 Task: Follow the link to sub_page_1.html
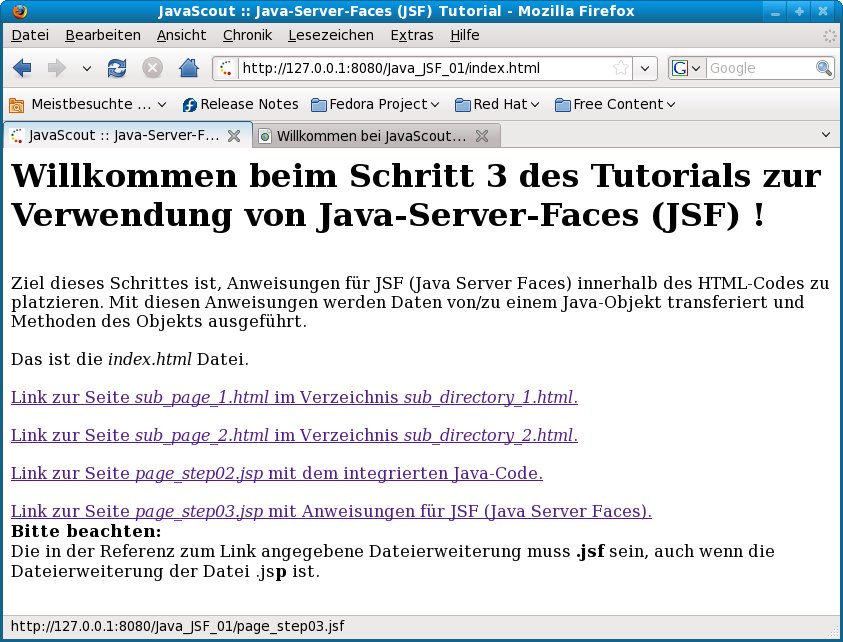click(294, 397)
